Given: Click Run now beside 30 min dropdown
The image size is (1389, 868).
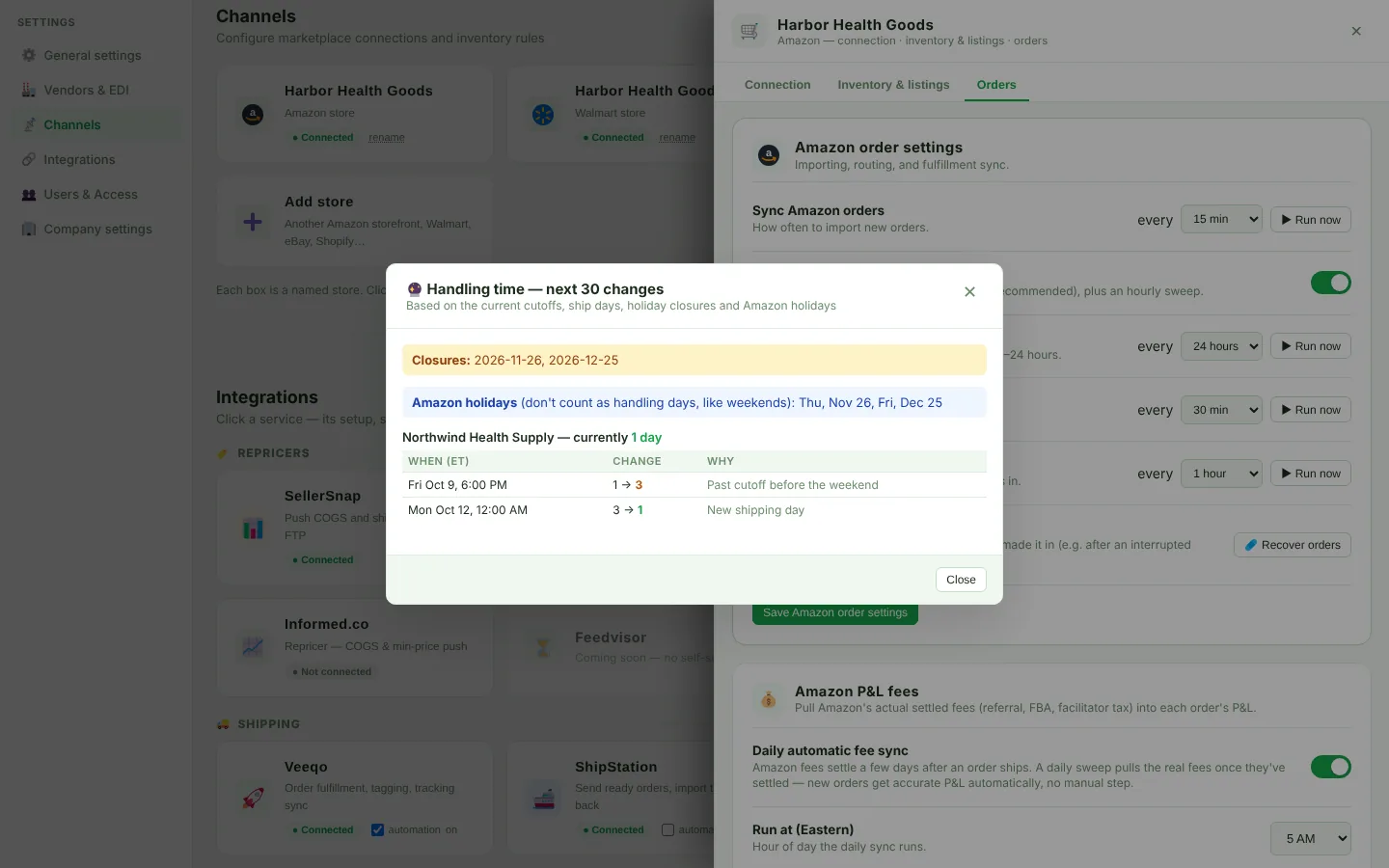Looking at the screenshot, I should tap(1311, 410).
